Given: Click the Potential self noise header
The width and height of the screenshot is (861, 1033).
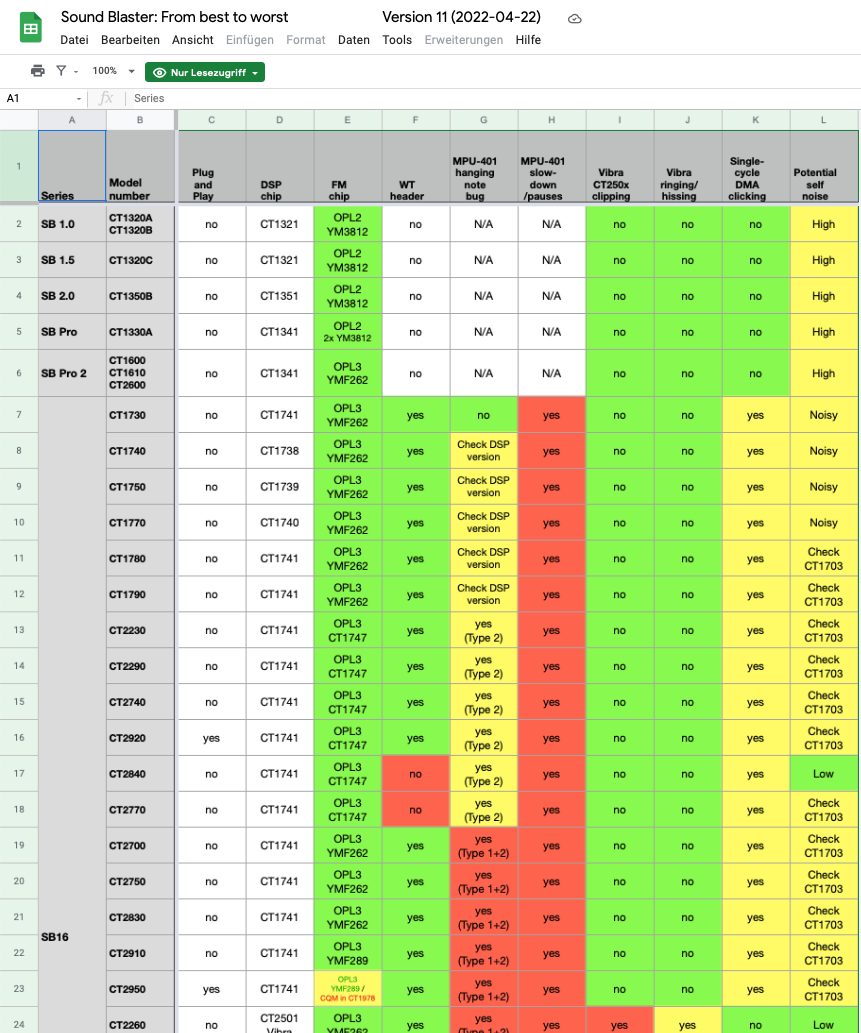Looking at the screenshot, I should pyautogui.click(x=823, y=166).
